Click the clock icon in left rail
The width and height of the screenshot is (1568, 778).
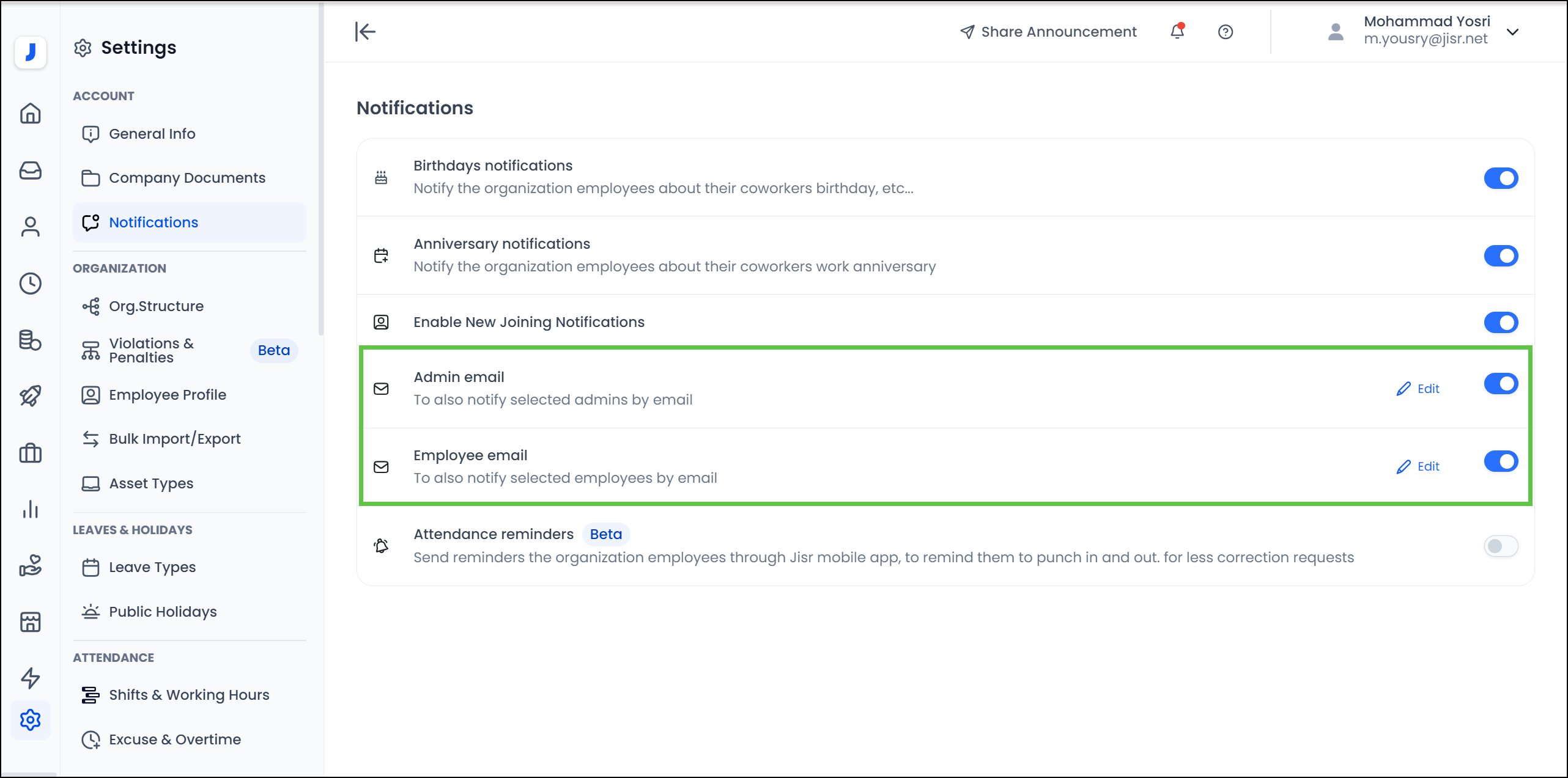tap(31, 284)
